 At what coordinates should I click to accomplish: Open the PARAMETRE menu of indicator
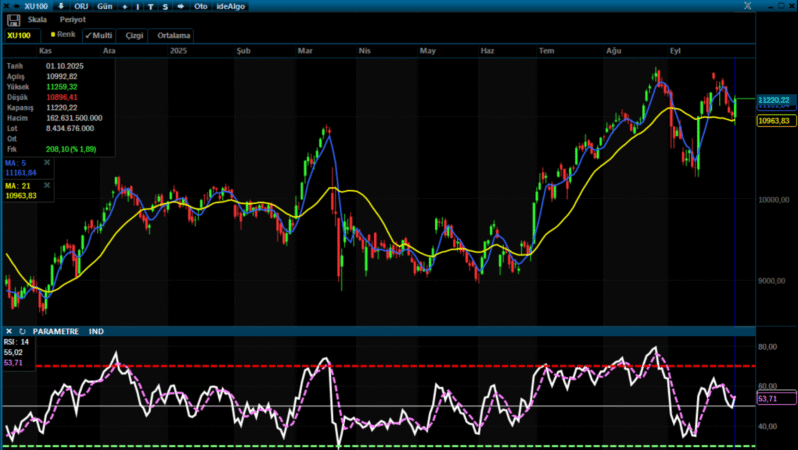click(56, 330)
